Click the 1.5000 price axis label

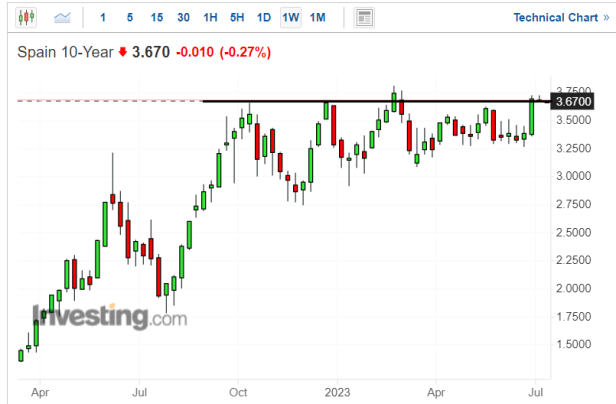point(573,344)
